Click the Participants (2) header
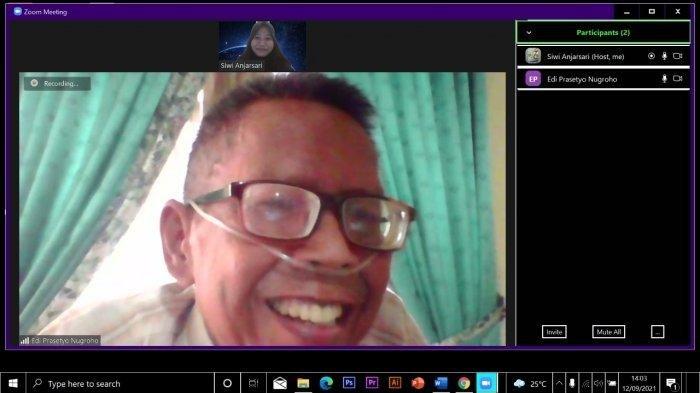Screen dimensions: 700x393 click(x=603, y=33)
